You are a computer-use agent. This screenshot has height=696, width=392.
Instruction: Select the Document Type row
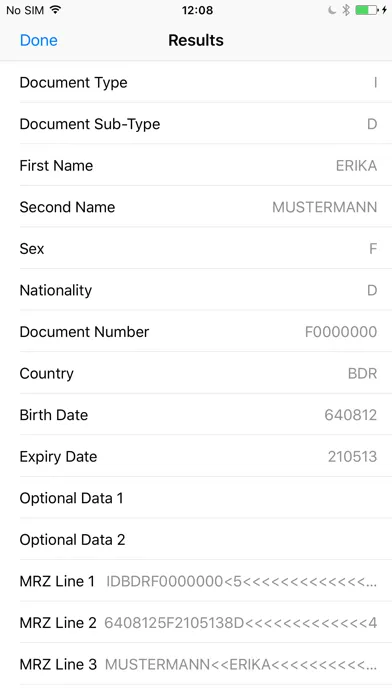[x=196, y=83]
